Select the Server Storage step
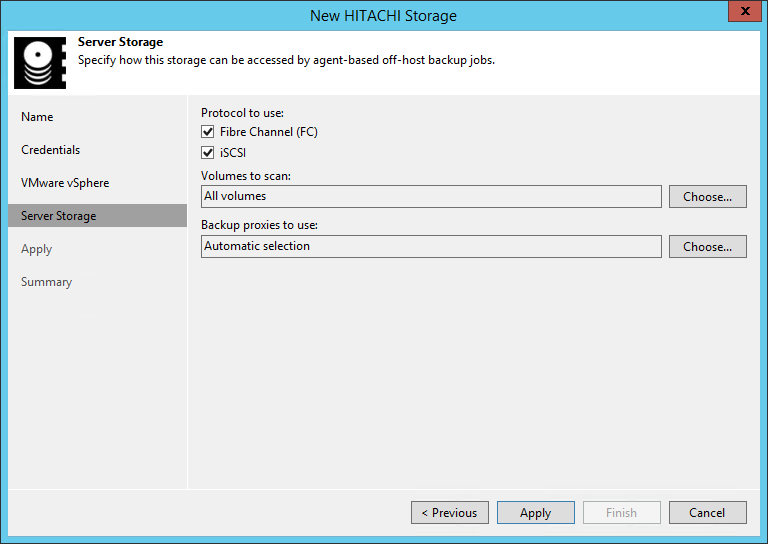The height and width of the screenshot is (544, 768). click(59, 216)
